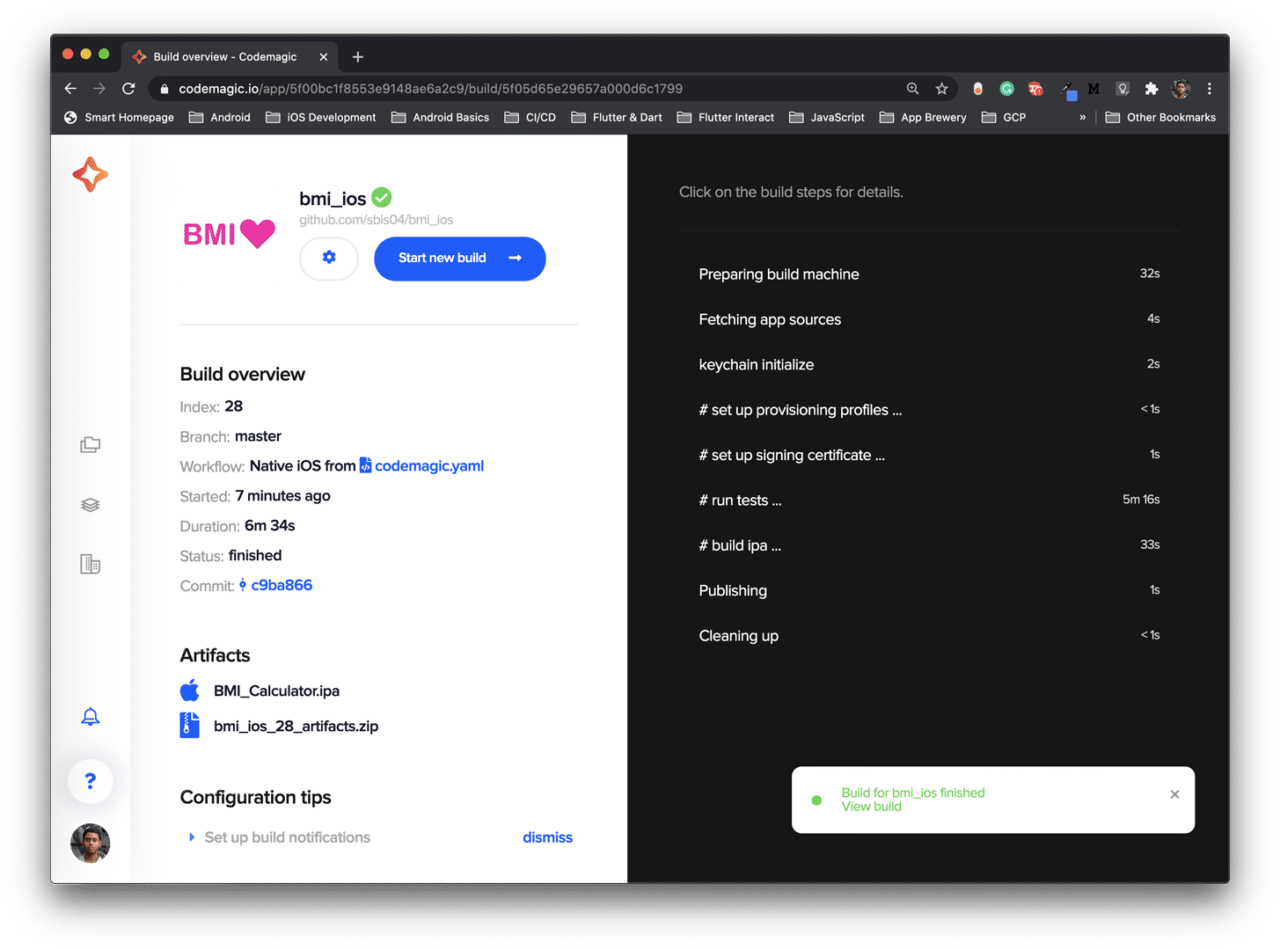Open the GCP bookmarks folder

coord(1003,117)
